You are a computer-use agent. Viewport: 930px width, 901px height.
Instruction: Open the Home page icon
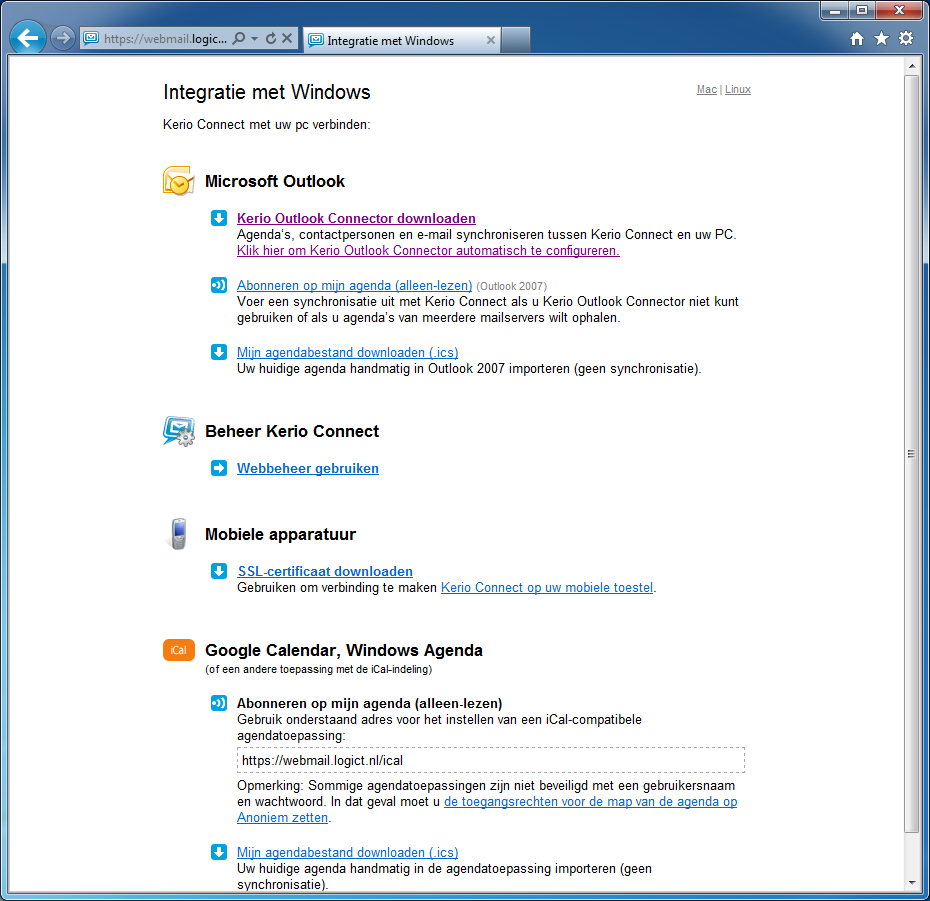coord(857,39)
